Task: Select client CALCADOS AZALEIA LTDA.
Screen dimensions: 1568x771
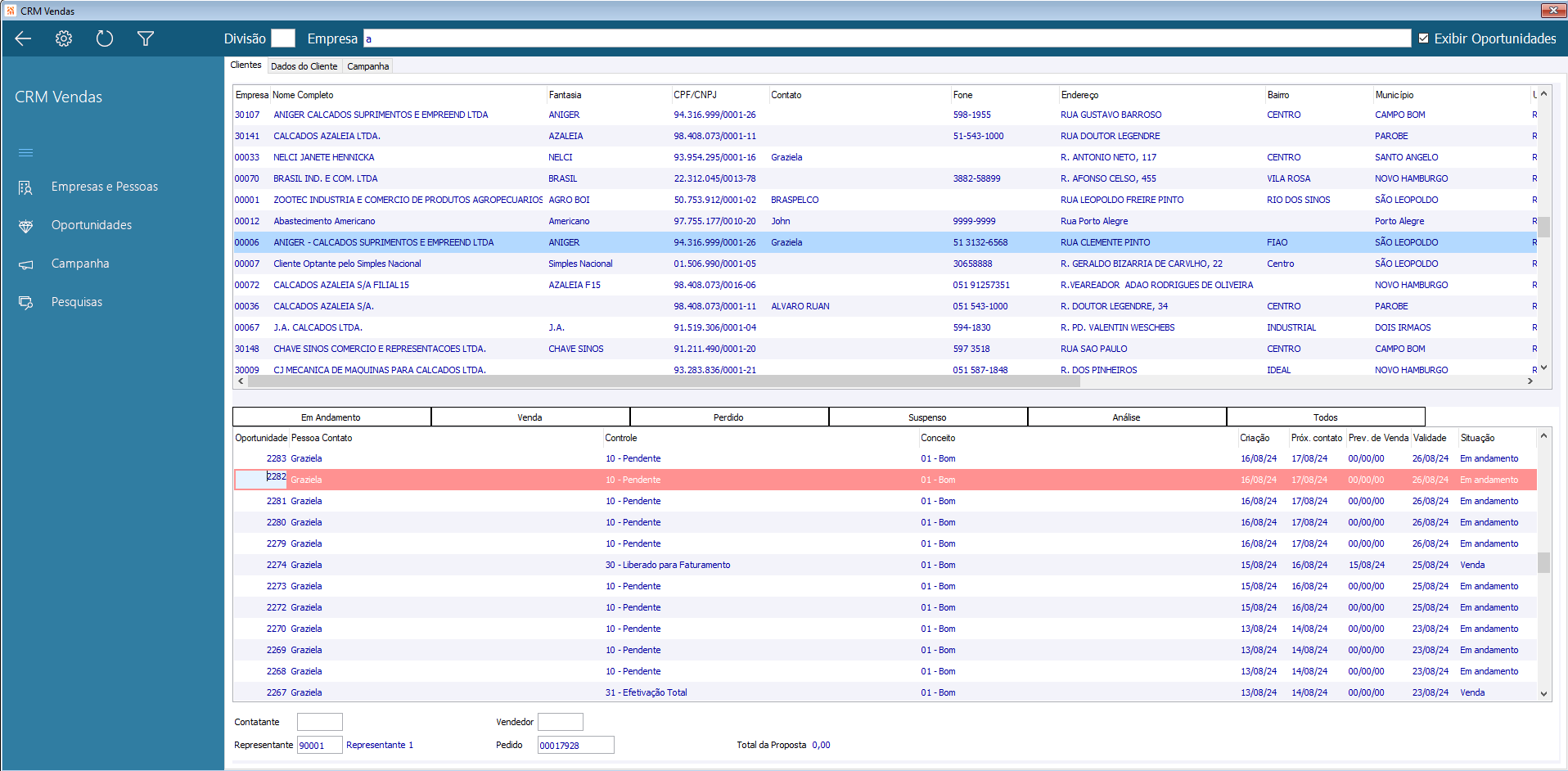Action: click(327, 136)
